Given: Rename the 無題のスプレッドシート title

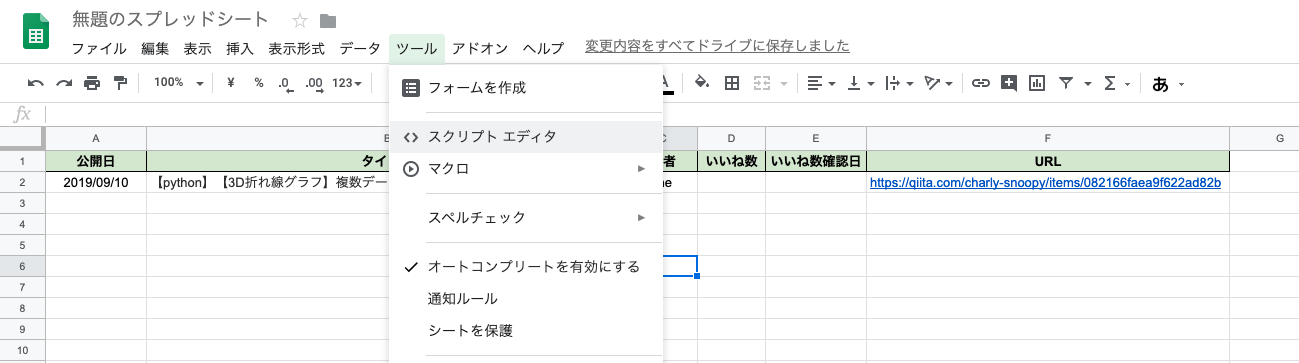Looking at the screenshot, I should click(x=171, y=20).
